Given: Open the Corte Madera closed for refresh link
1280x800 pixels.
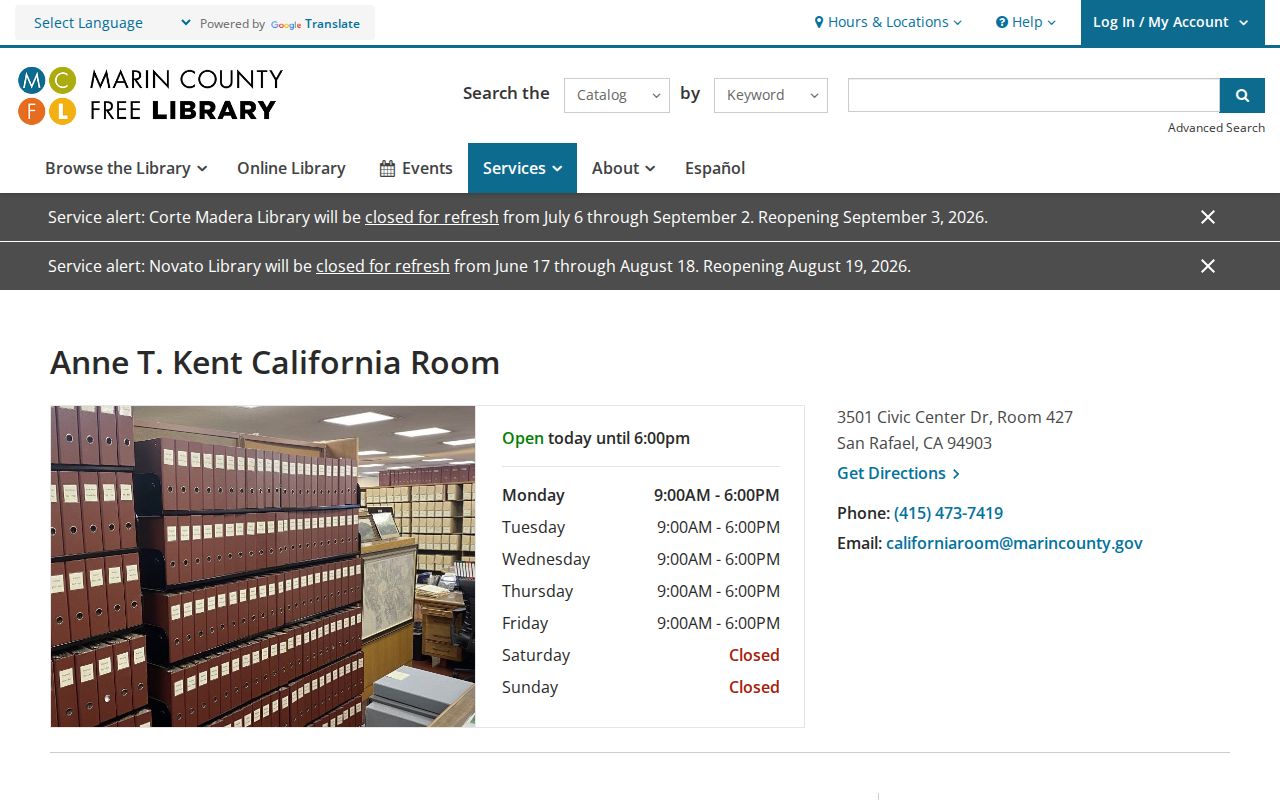Looking at the screenshot, I should pos(432,217).
